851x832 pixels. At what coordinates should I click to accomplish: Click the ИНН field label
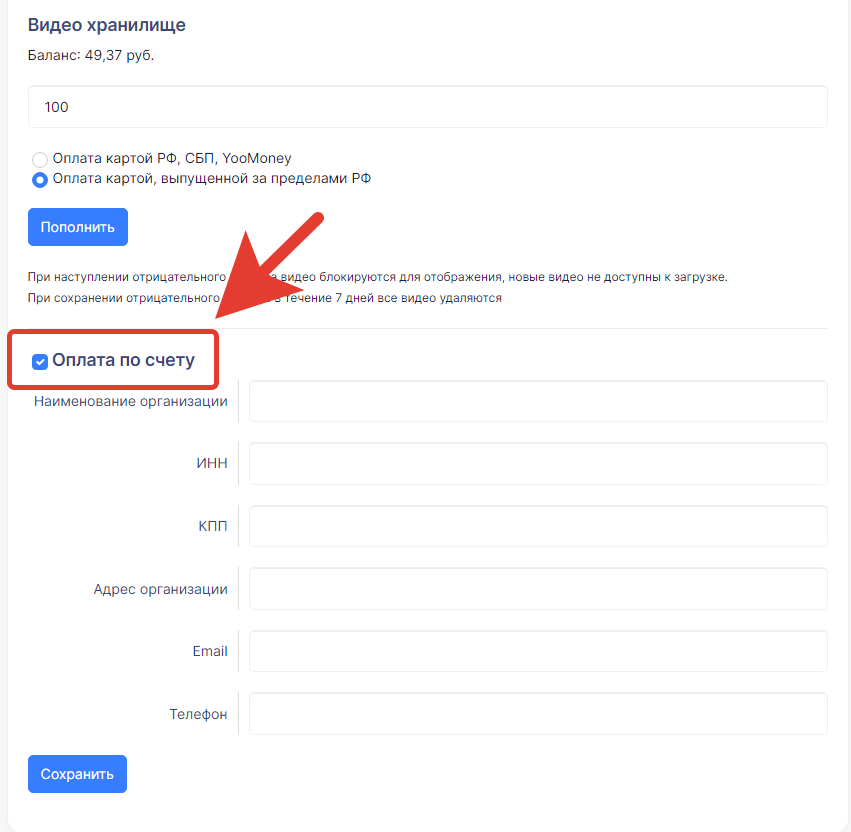212,463
